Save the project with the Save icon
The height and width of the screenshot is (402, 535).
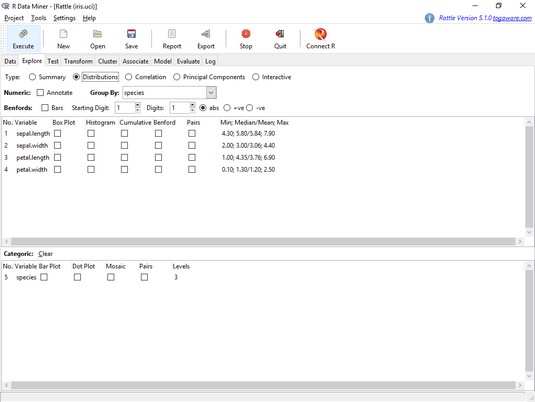[x=131, y=39]
